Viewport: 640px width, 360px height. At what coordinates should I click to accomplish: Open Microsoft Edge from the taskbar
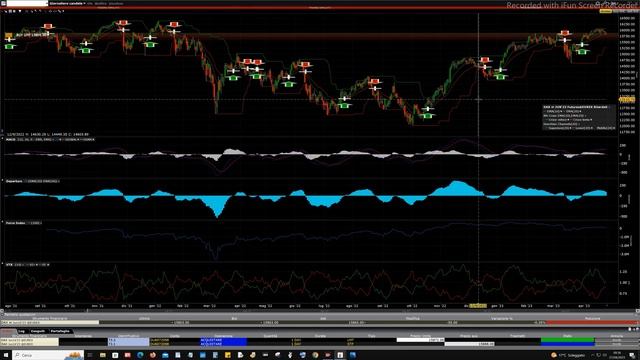click(x=140, y=355)
